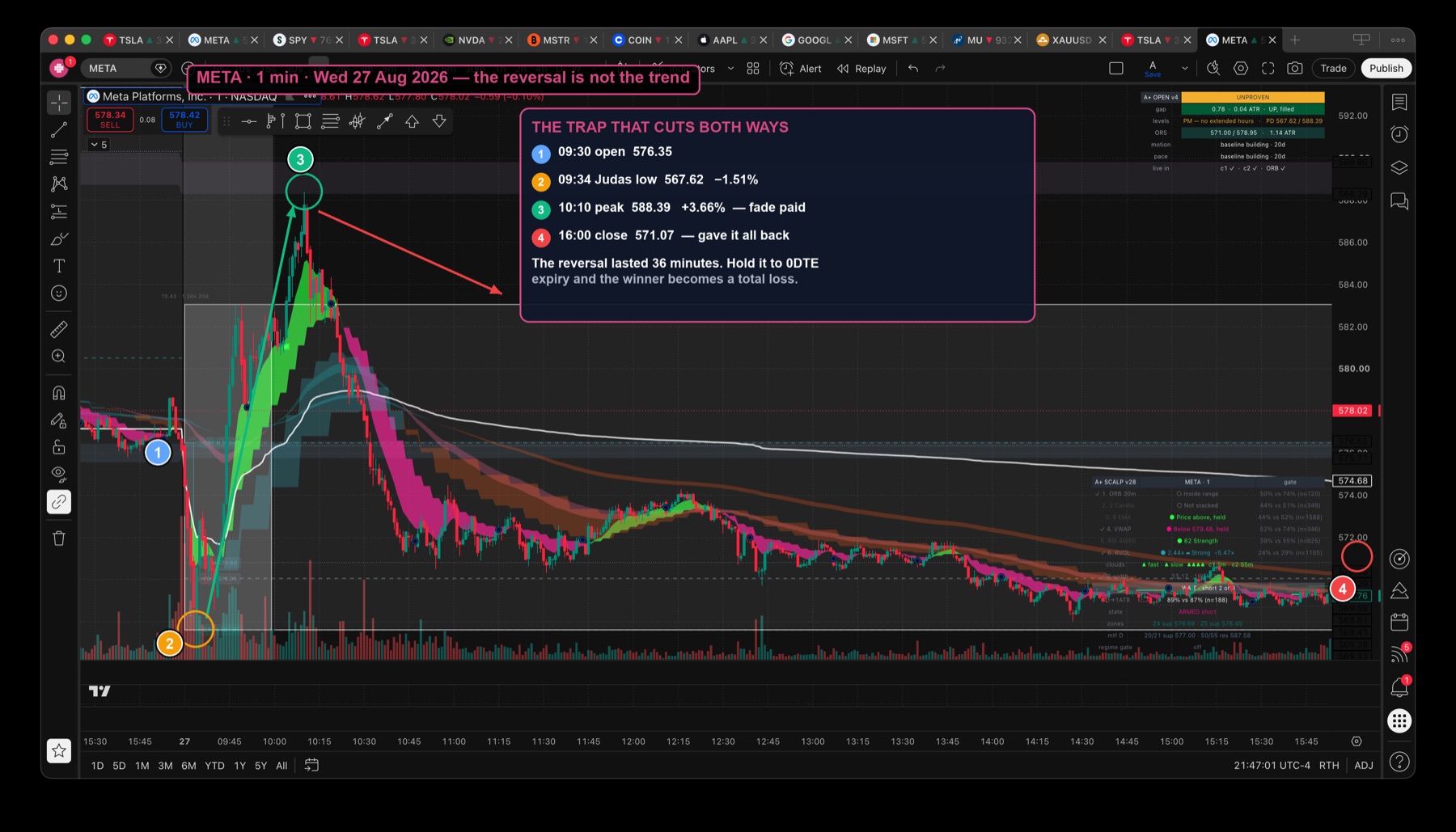Open the go to date picker
The image size is (1456, 832).
[311, 766]
